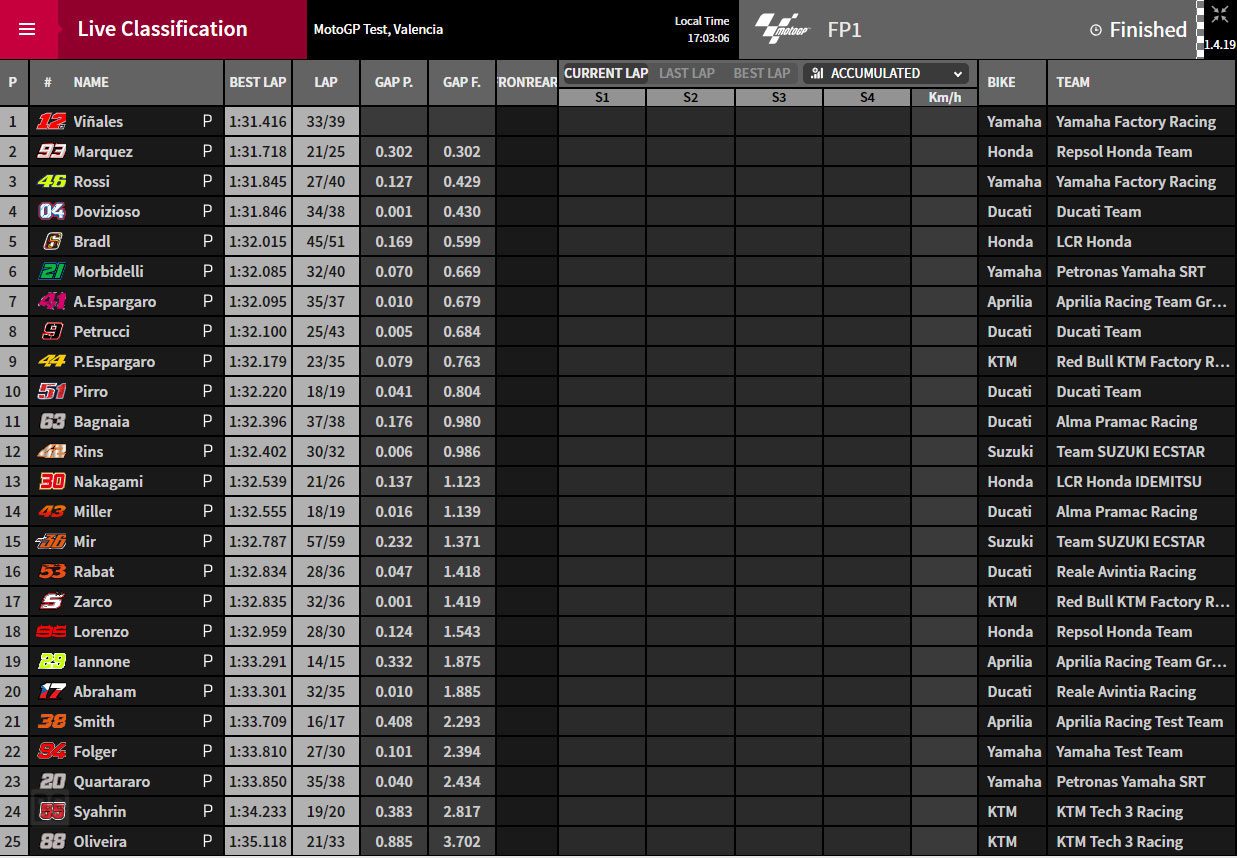Click the FP1 session label

845,30
